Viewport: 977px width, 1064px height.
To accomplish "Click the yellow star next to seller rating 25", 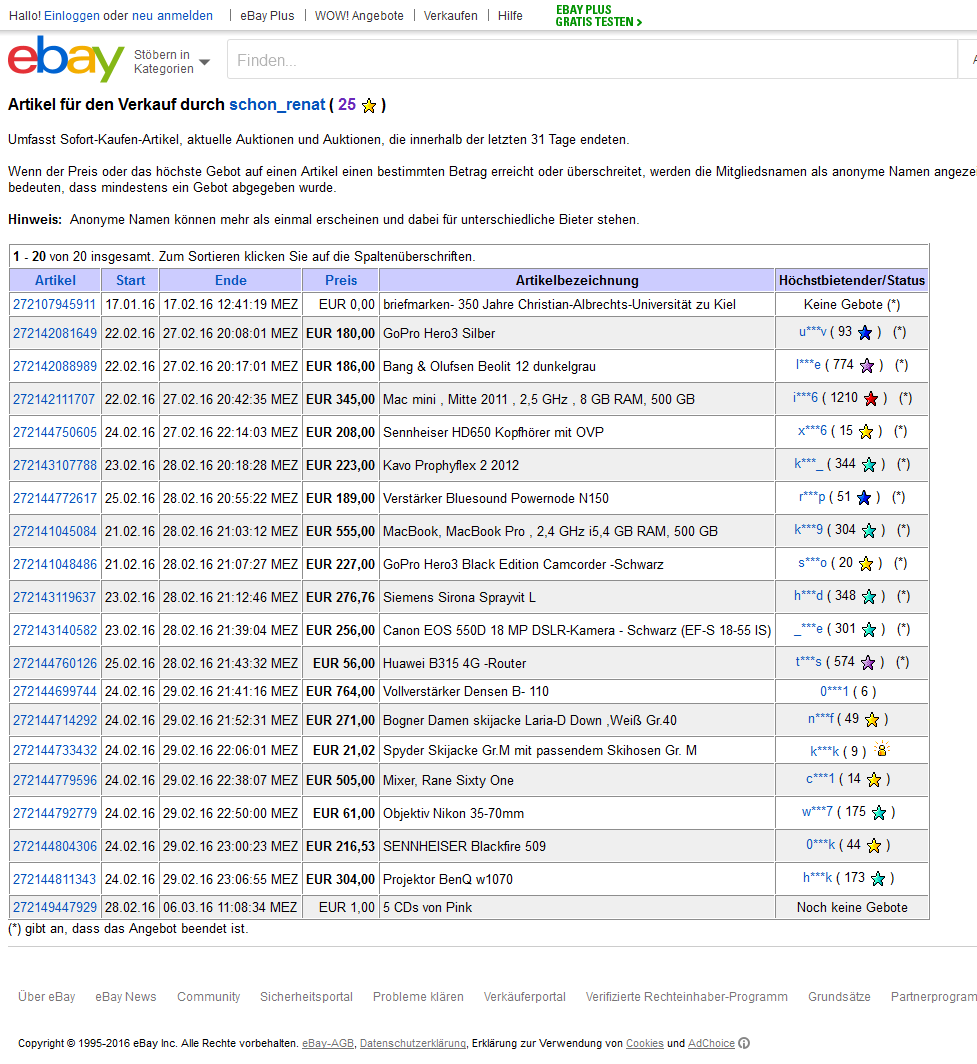I will coord(369,106).
